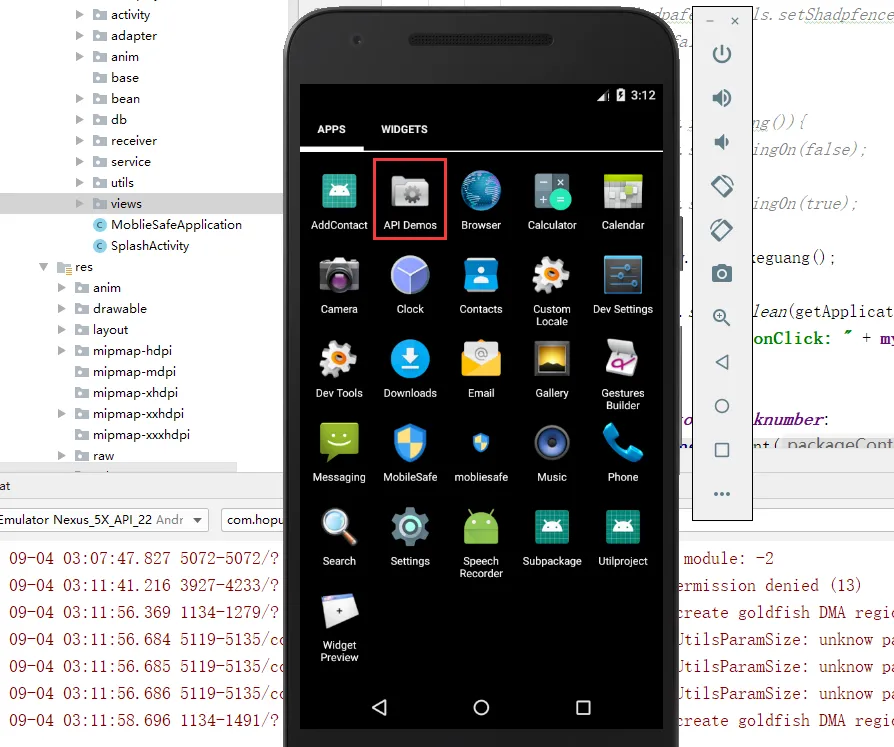Launch the MobileSafe app with the large shield
Image resolution: width=894 pixels, height=747 pixels.
(x=410, y=452)
